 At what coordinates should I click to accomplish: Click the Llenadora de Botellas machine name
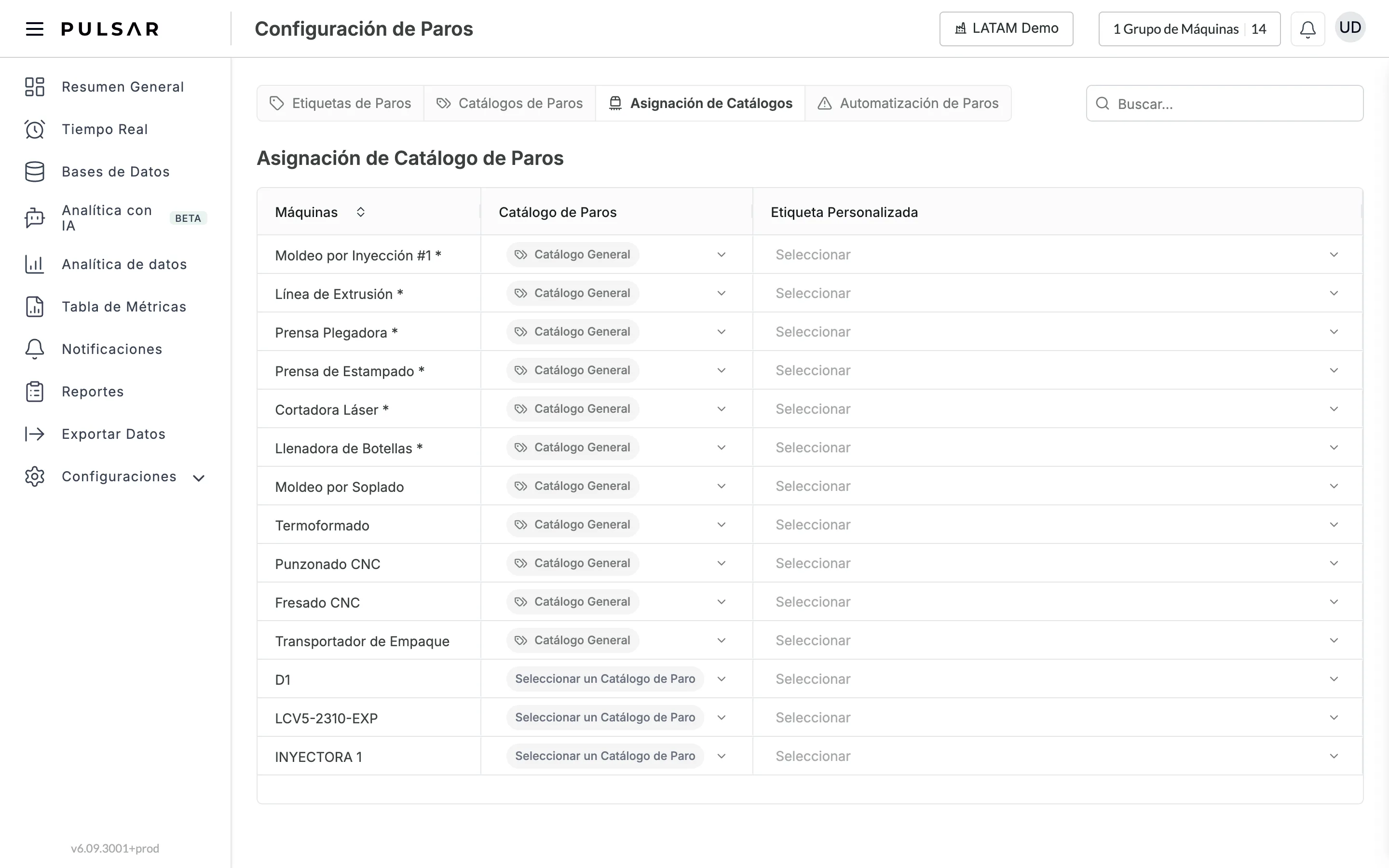[x=349, y=448]
